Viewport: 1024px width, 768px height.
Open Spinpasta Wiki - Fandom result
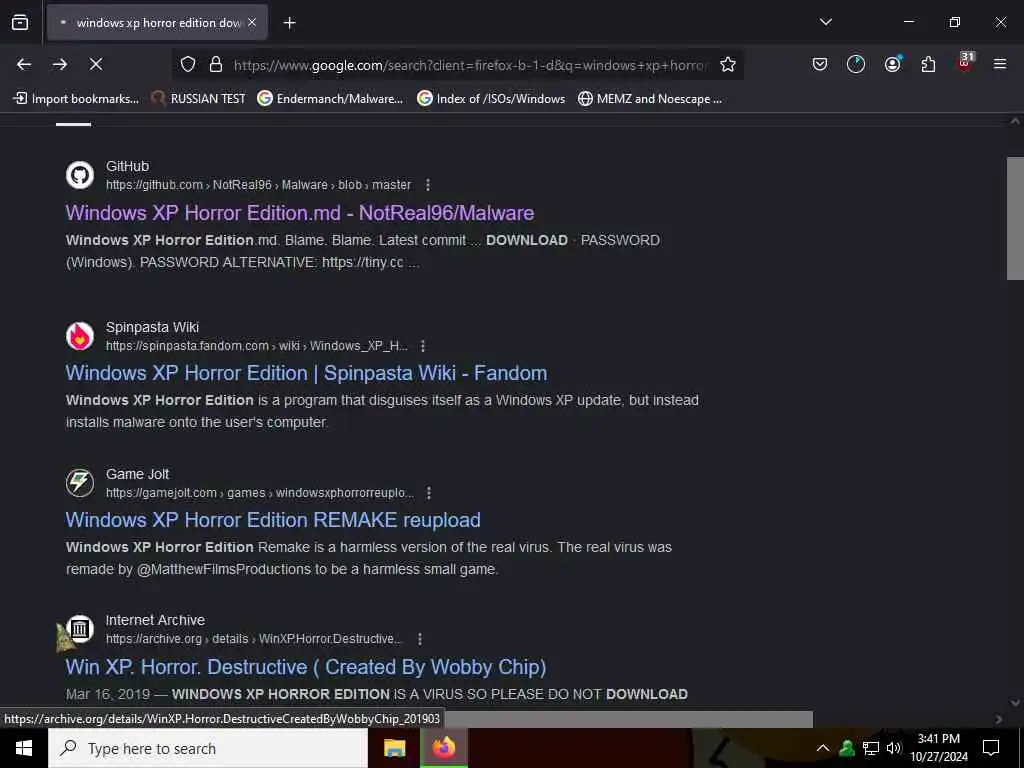pos(306,373)
